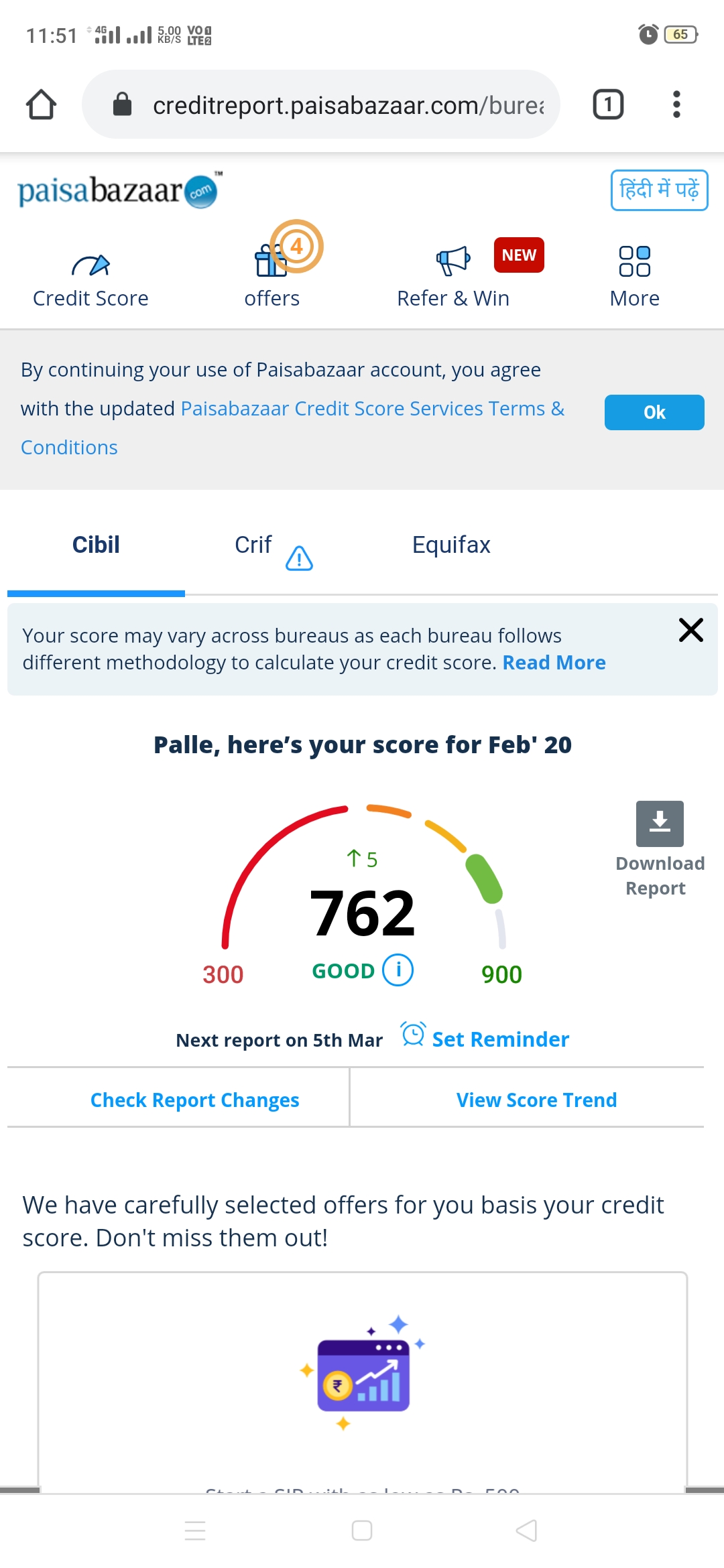
Task: Switch to the Equifax tab
Action: click(451, 545)
